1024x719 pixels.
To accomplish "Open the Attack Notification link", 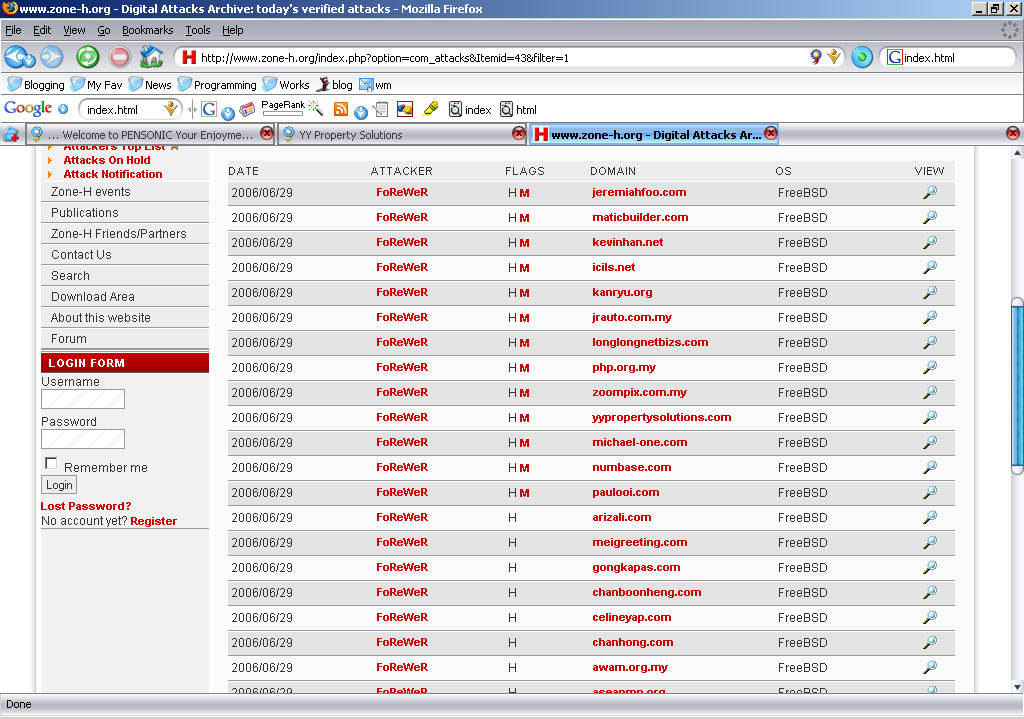I will point(113,174).
